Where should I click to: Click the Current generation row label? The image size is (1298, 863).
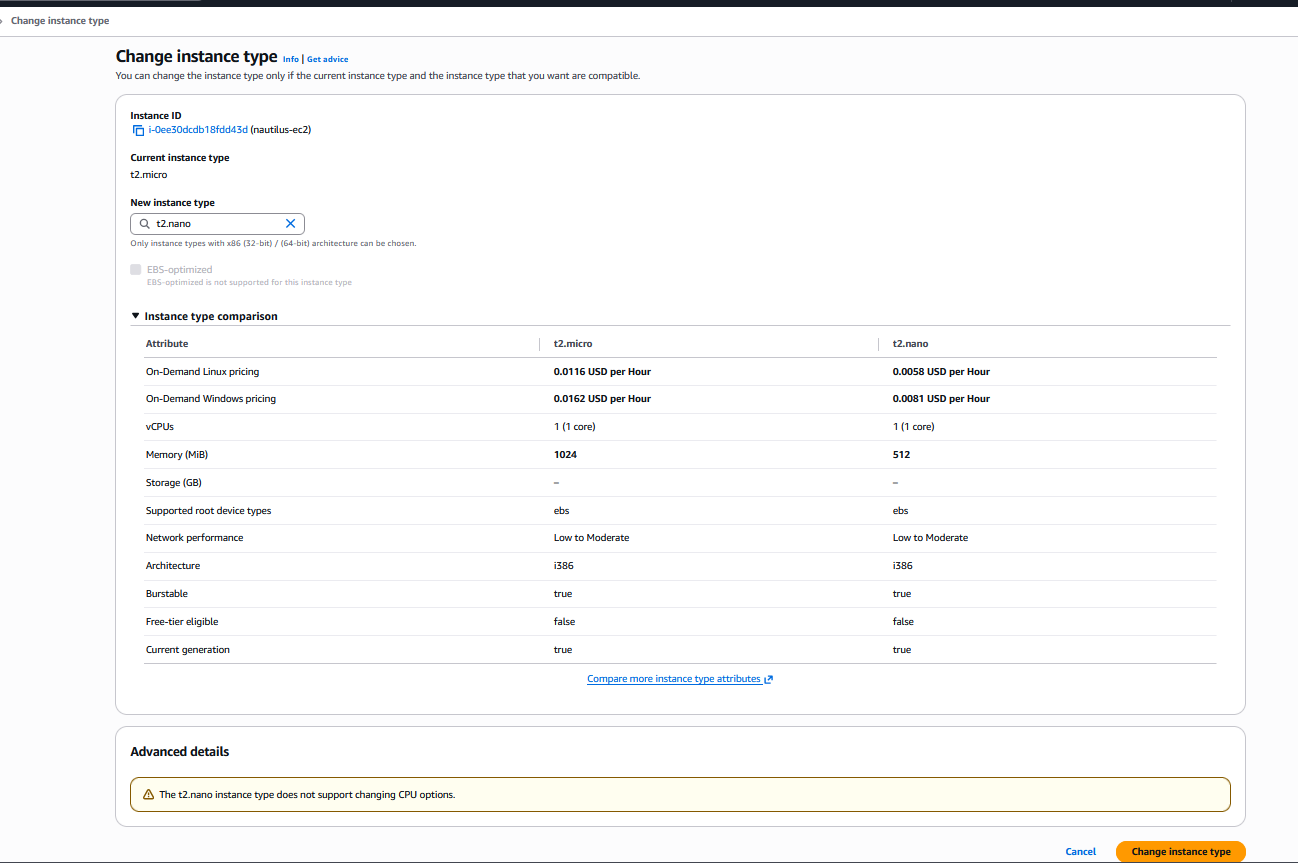click(188, 650)
